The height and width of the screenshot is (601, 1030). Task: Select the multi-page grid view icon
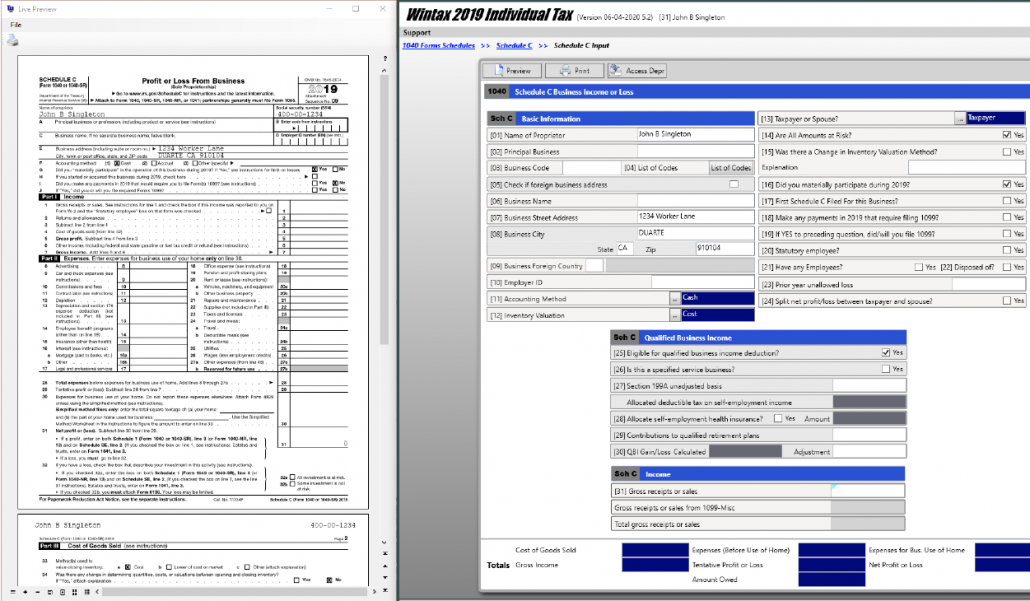pos(87,592)
